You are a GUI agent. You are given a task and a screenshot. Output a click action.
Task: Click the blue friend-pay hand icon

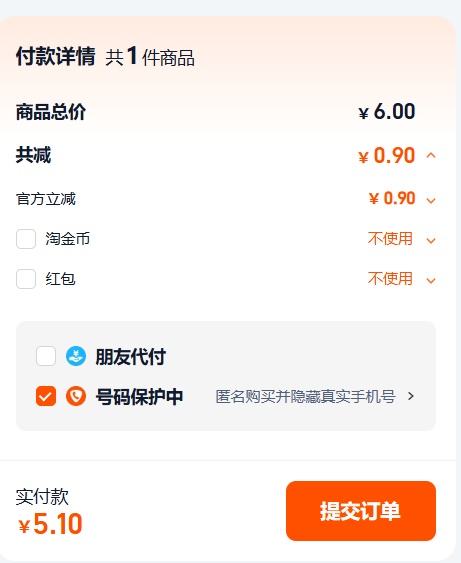76,356
